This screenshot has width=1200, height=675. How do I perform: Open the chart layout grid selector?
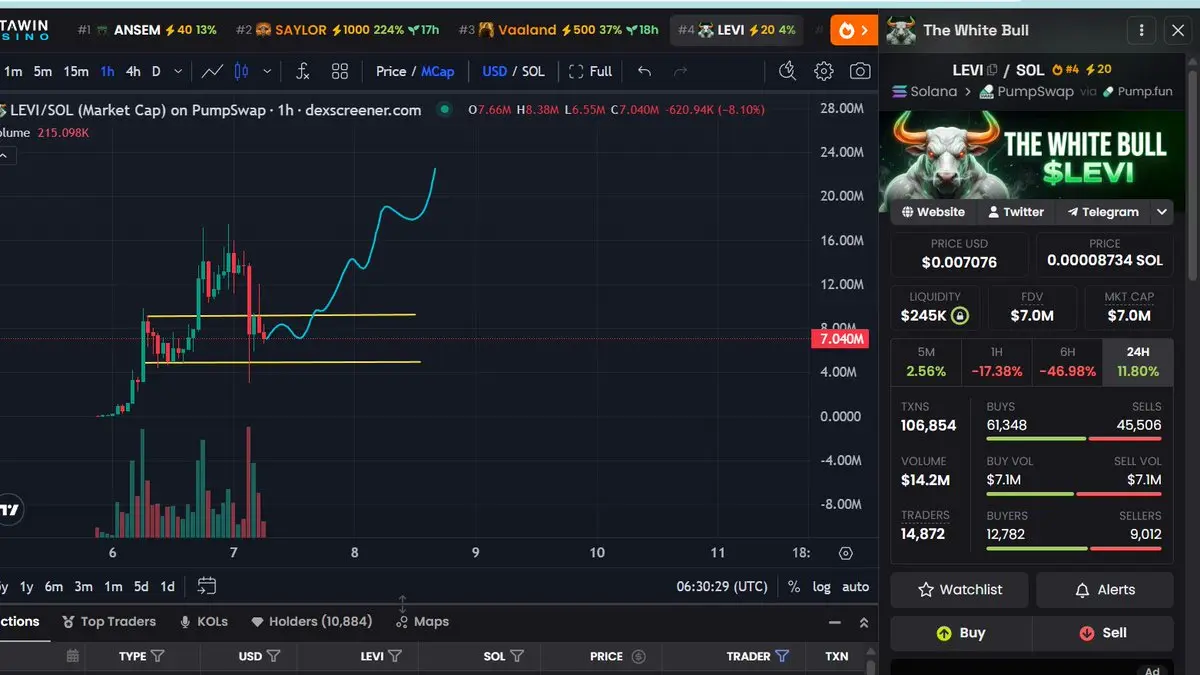[340, 71]
